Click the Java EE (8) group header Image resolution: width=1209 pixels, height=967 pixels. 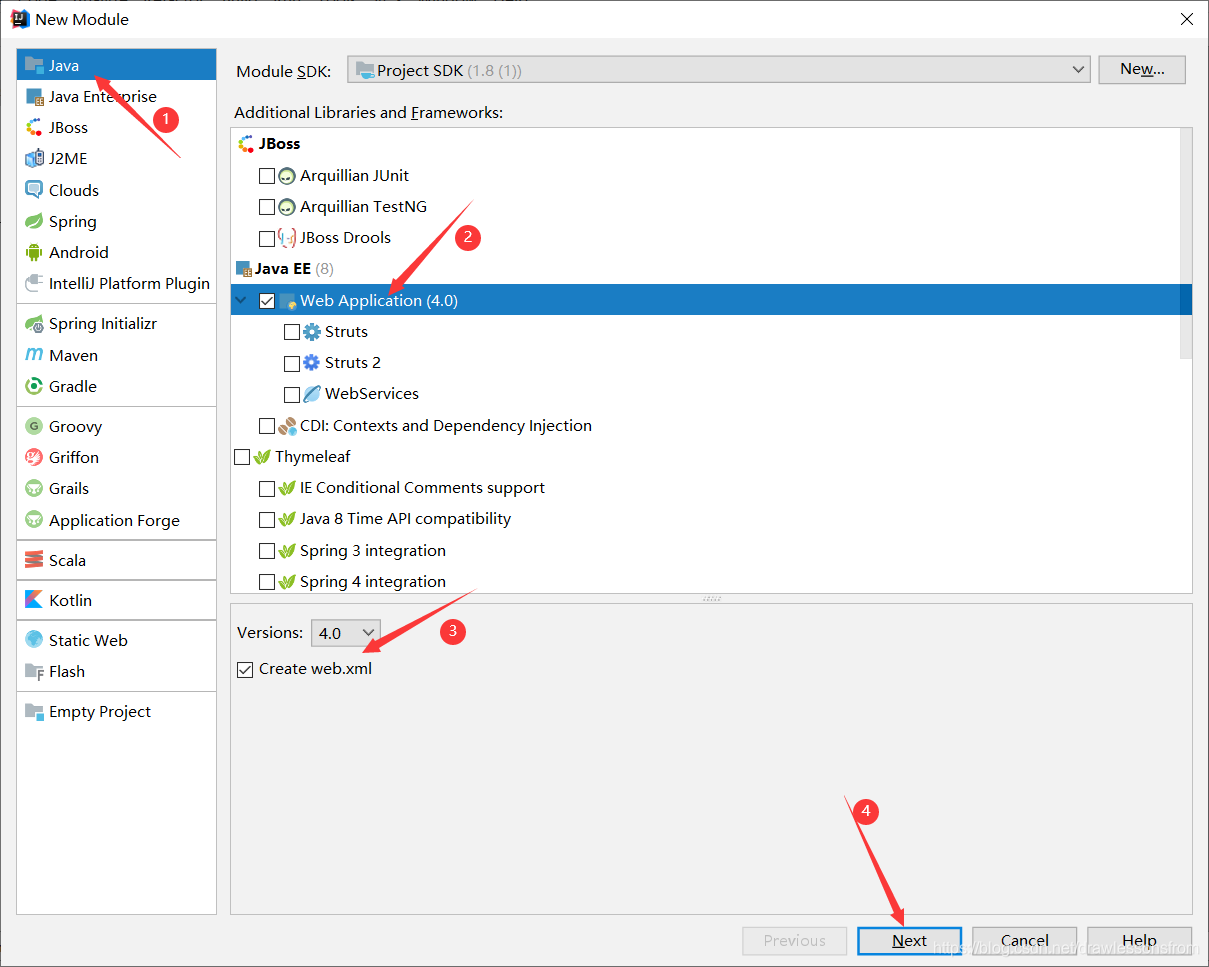click(705, 268)
